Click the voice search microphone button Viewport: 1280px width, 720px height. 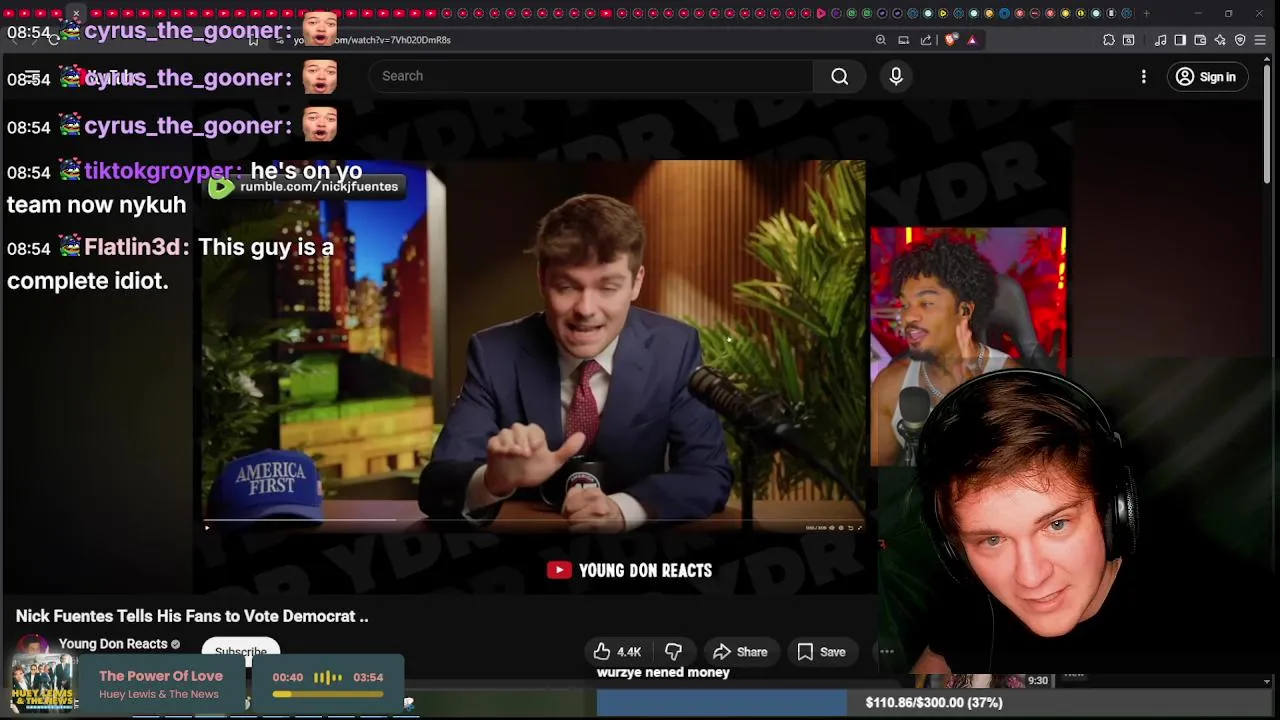[x=896, y=76]
